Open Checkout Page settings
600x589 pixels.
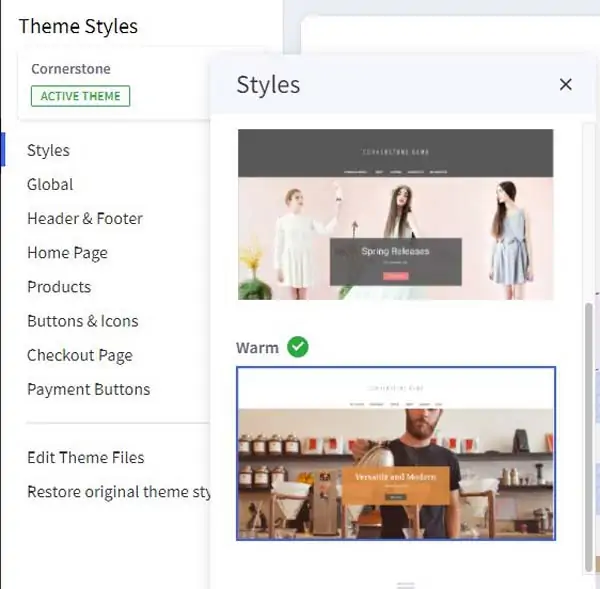click(80, 355)
